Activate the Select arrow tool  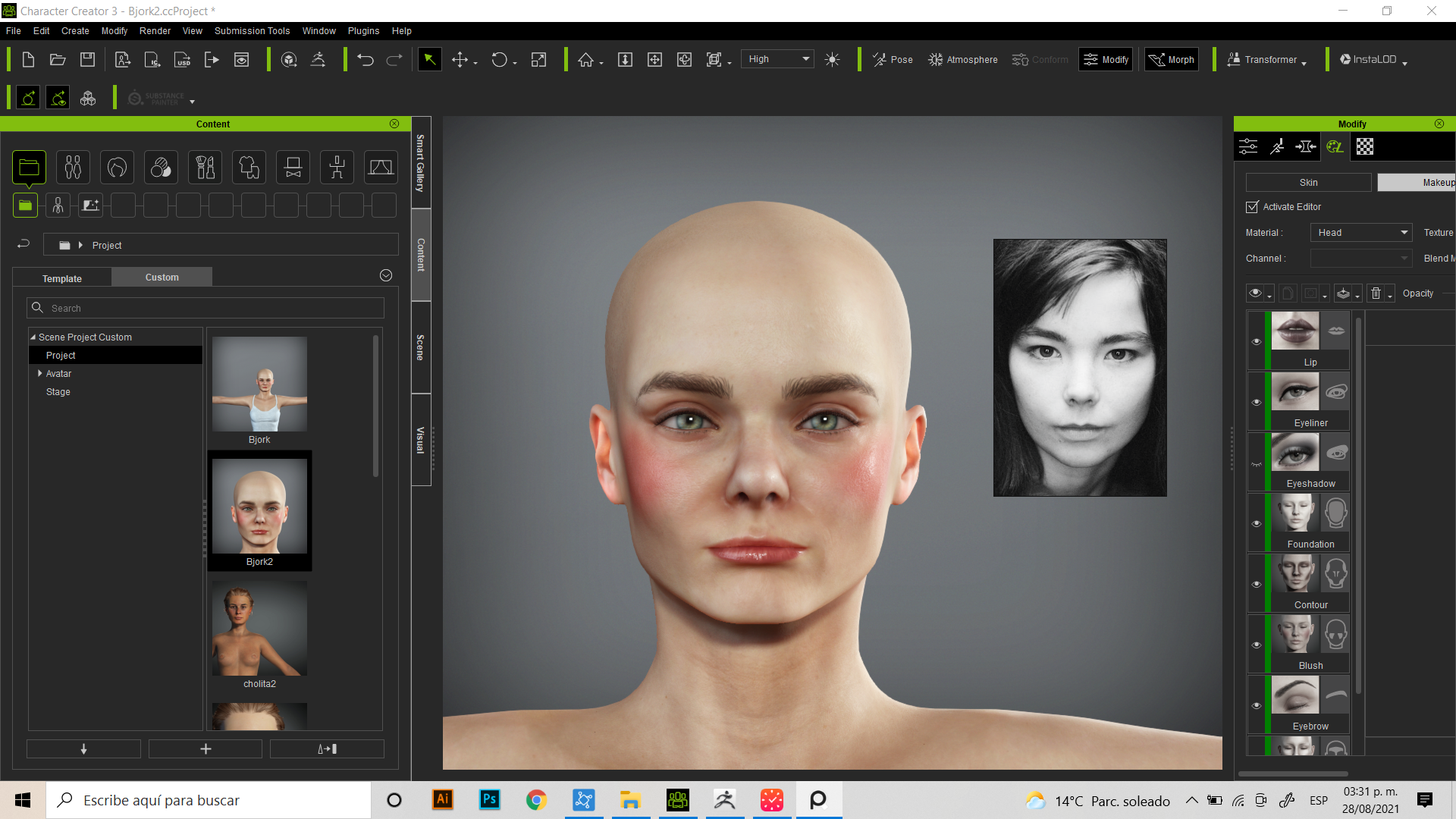430,60
